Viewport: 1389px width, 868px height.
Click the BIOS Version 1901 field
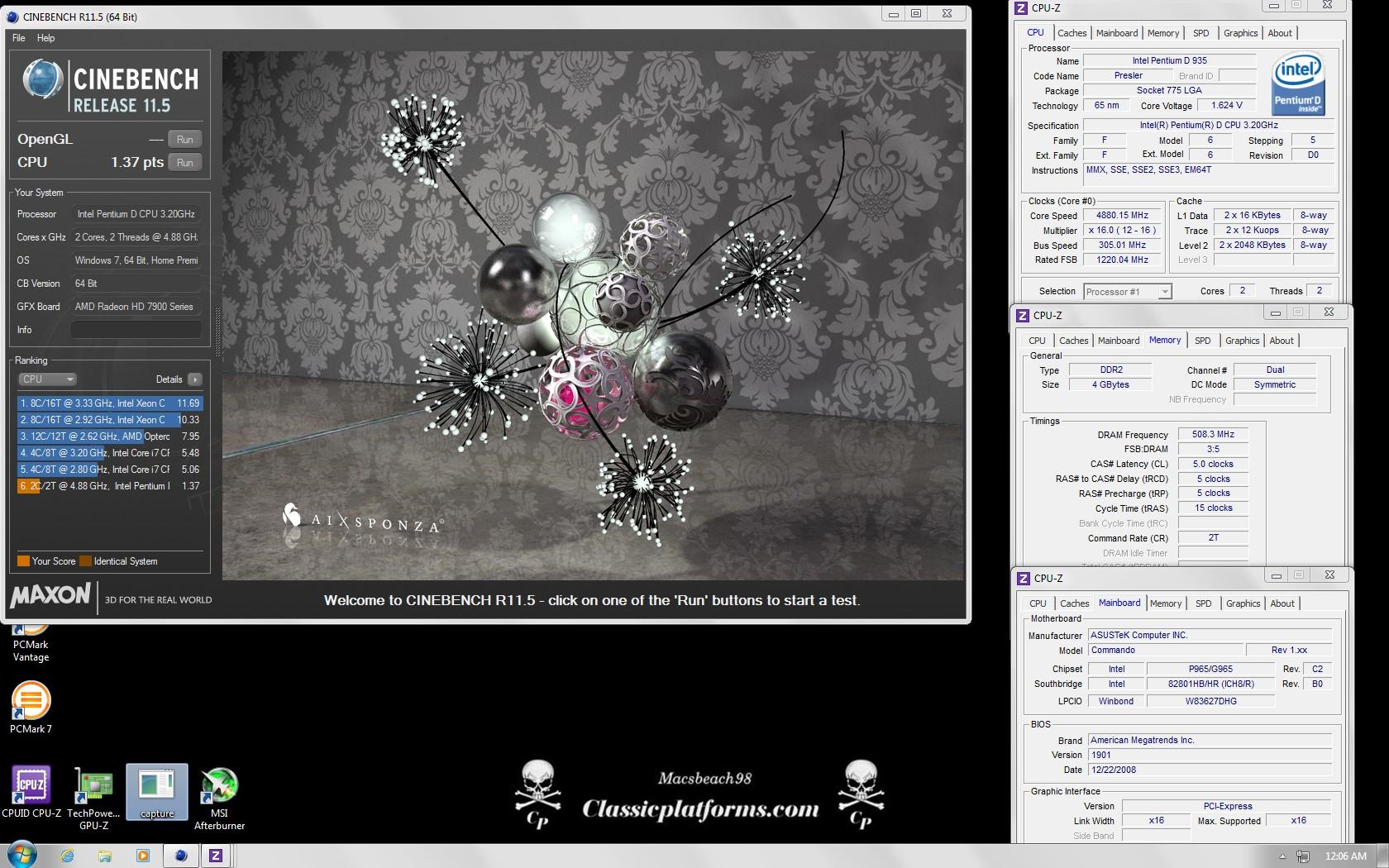click(x=1210, y=756)
